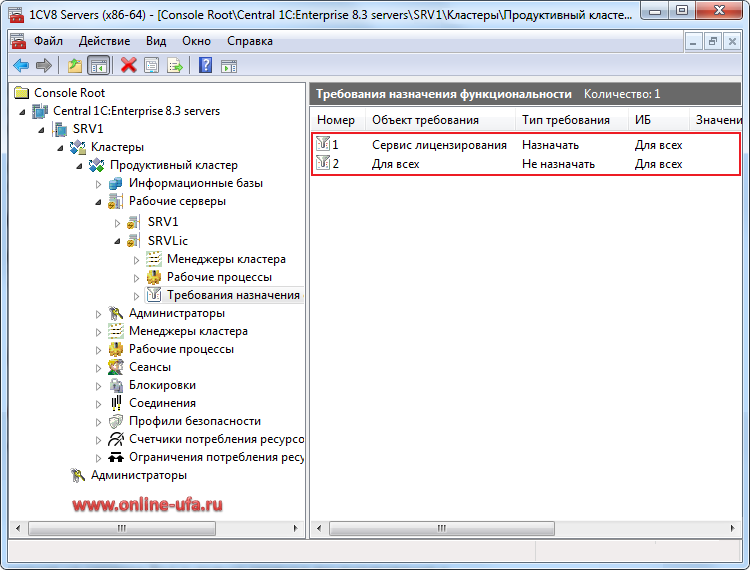Image resolution: width=750 pixels, height=570 pixels.
Task: Open Properties toolbar icon
Action: point(152,65)
